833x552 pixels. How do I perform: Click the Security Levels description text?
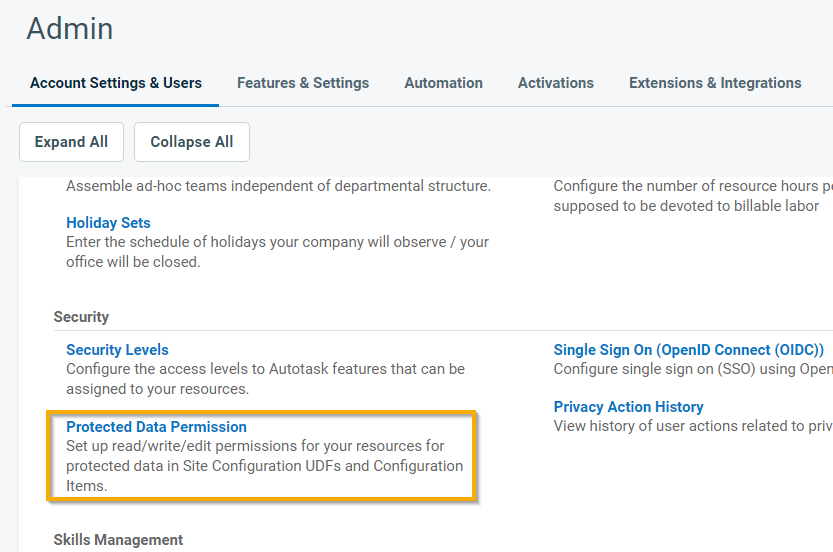coord(265,378)
